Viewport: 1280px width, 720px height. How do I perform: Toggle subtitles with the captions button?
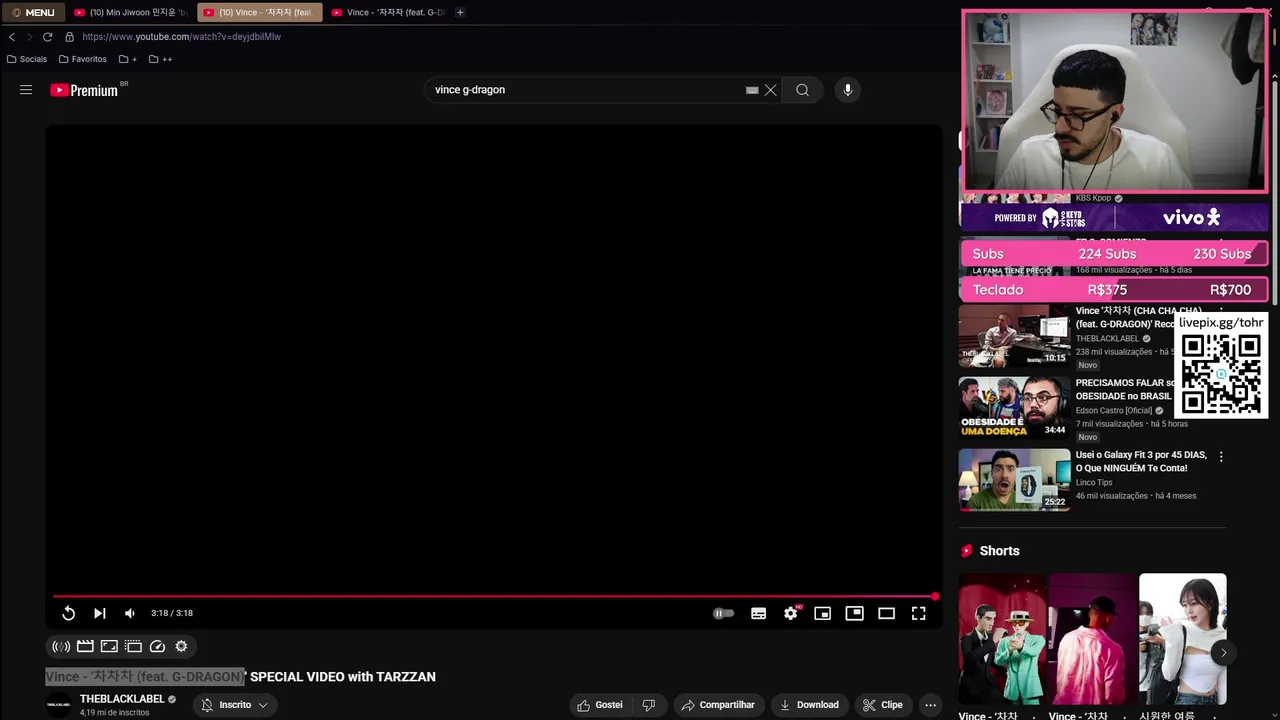[x=759, y=613]
